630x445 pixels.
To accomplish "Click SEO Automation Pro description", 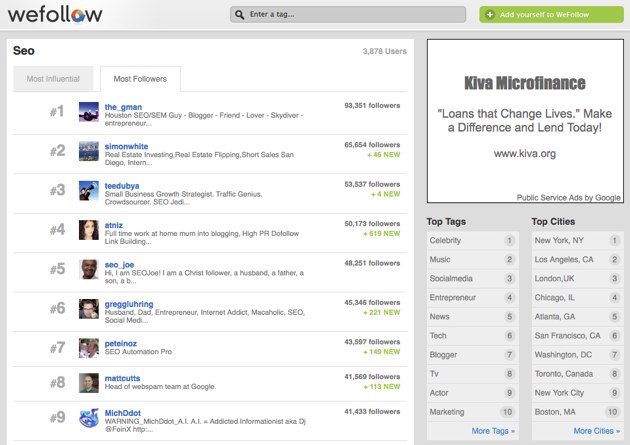I will (138, 352).
